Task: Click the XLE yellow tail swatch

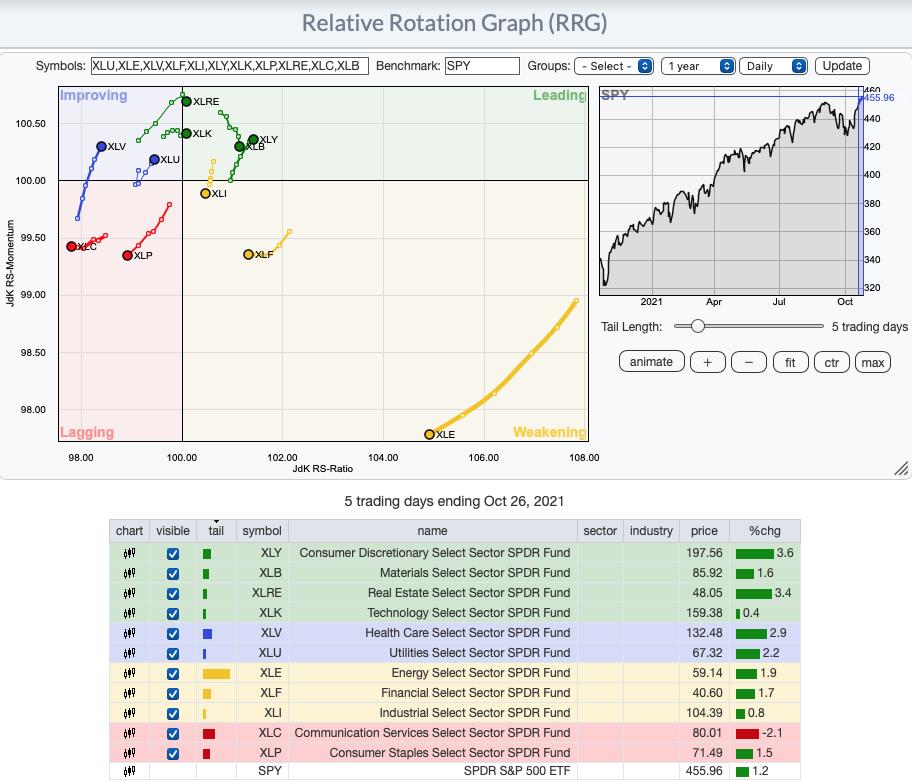Action: click(216, 674)
